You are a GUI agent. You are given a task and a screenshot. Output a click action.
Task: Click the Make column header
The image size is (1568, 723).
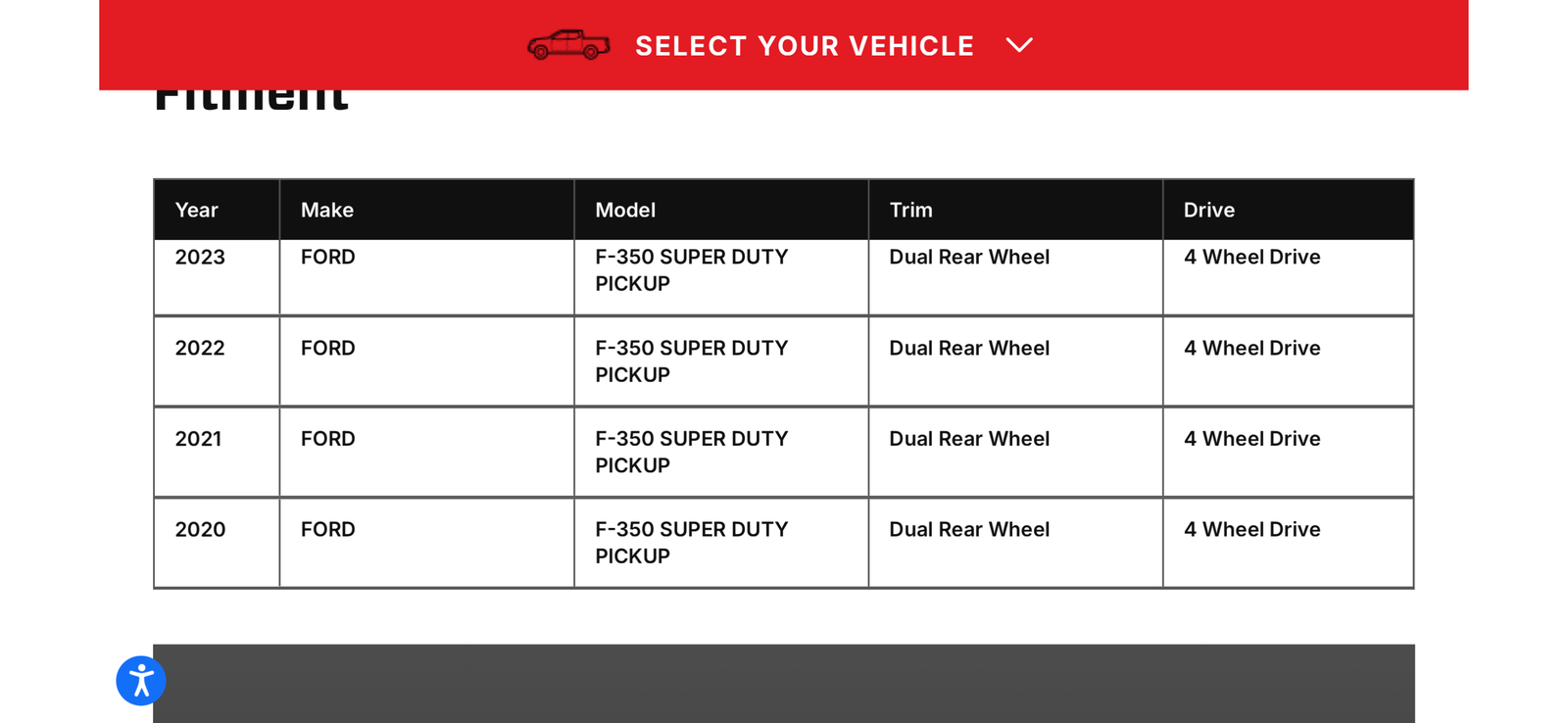coord(327,210)
